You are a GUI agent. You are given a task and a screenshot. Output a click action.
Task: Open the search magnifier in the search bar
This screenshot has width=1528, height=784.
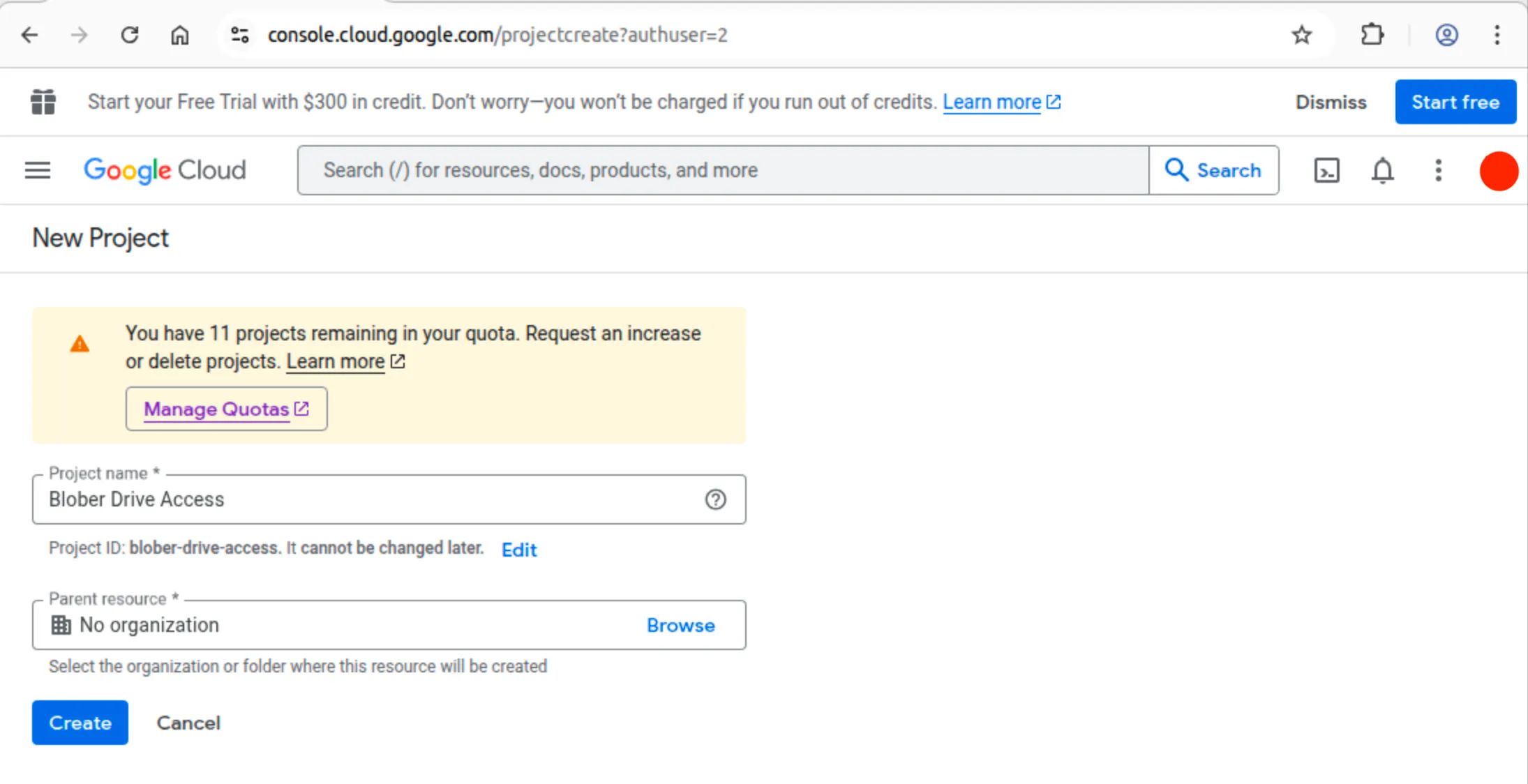click(x=1176, y=169)
